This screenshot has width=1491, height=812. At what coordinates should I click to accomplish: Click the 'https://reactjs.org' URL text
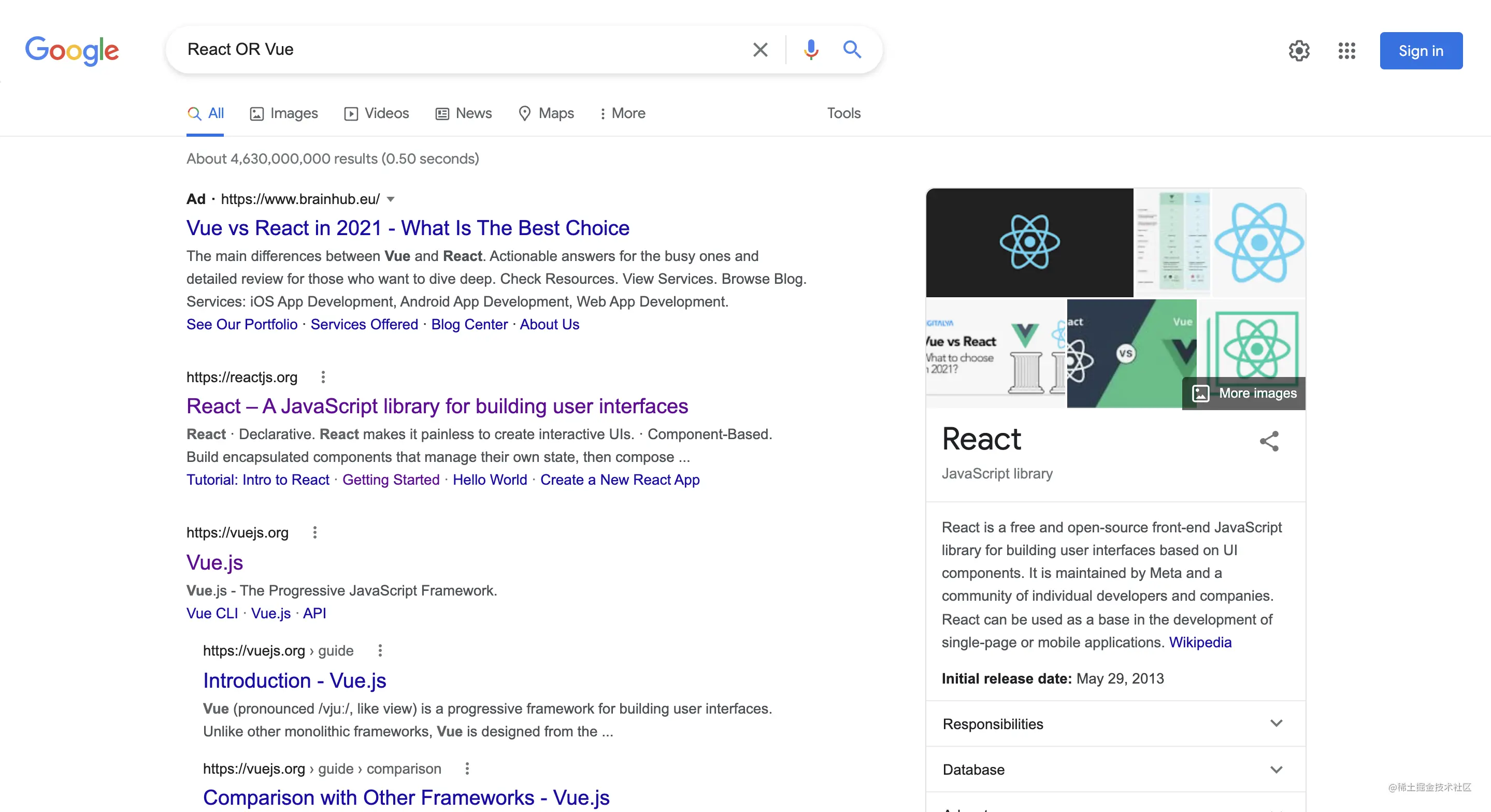click(242, 378)
